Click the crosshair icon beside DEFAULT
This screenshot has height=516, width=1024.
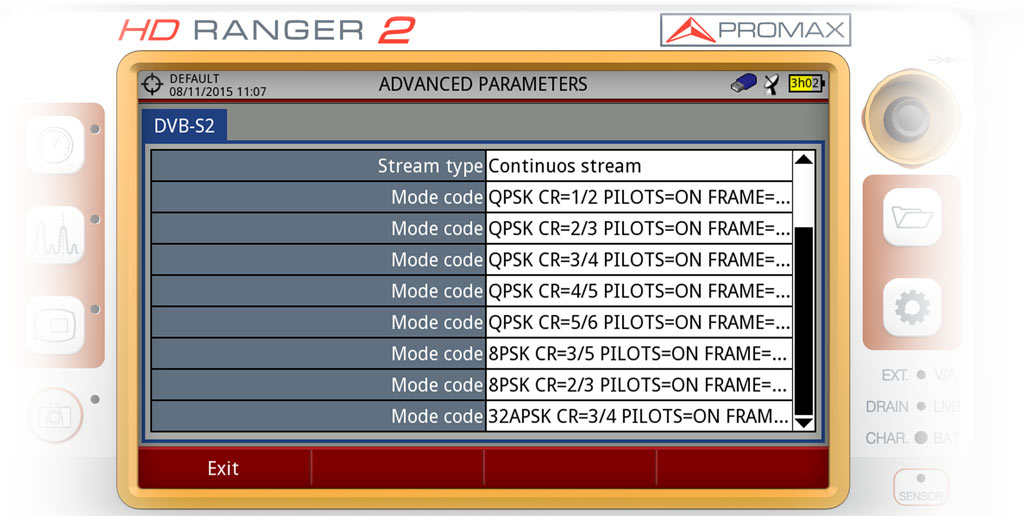(x=152, y=84)
